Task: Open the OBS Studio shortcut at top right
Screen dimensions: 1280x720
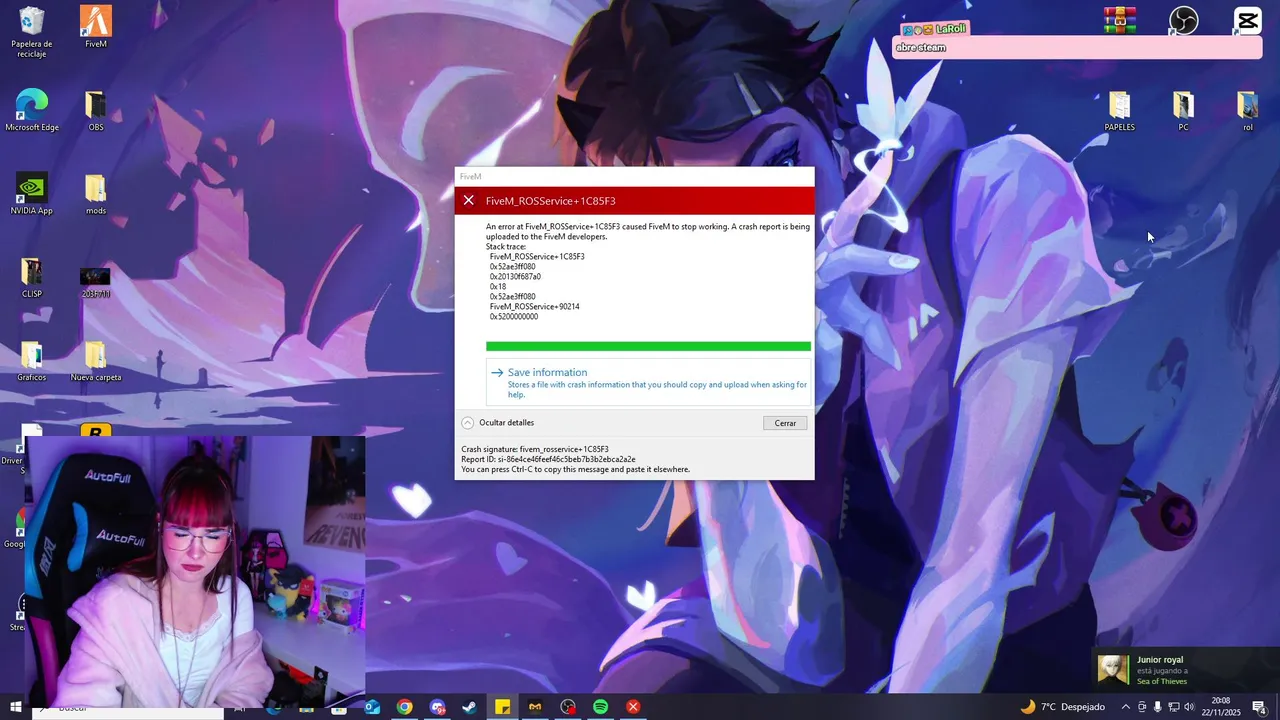Action: [1183, 20]
